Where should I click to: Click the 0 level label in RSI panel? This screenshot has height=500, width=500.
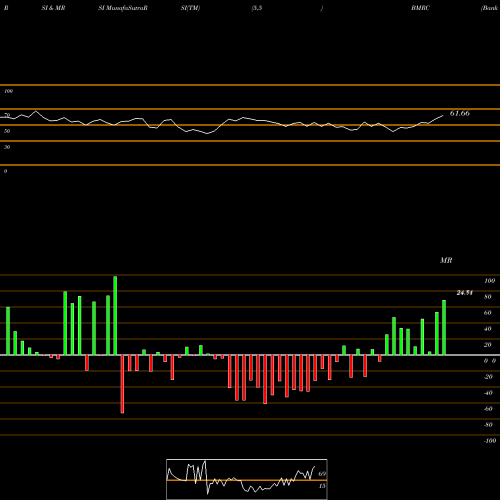pos(5,171)
